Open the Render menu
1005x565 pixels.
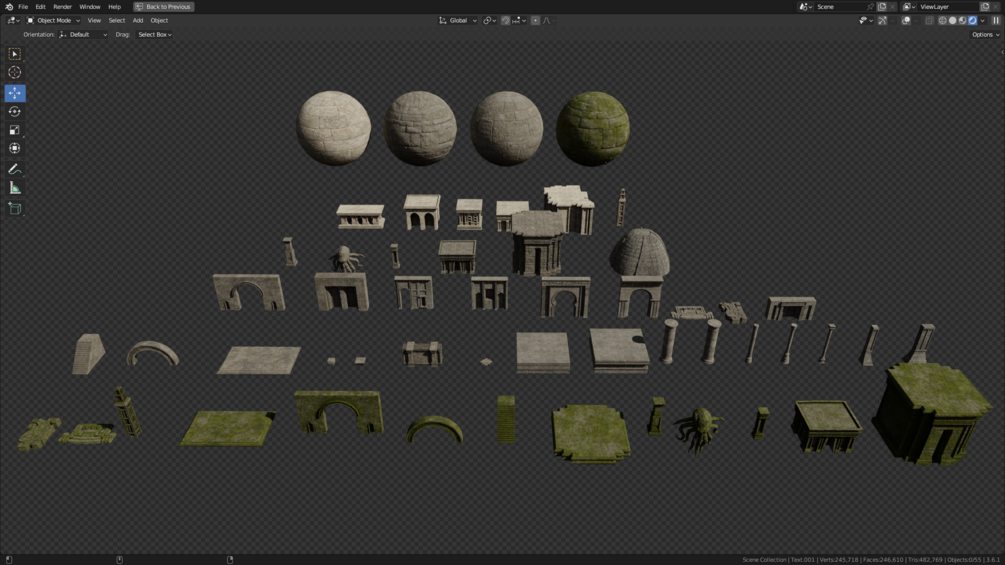coord(62,6)
